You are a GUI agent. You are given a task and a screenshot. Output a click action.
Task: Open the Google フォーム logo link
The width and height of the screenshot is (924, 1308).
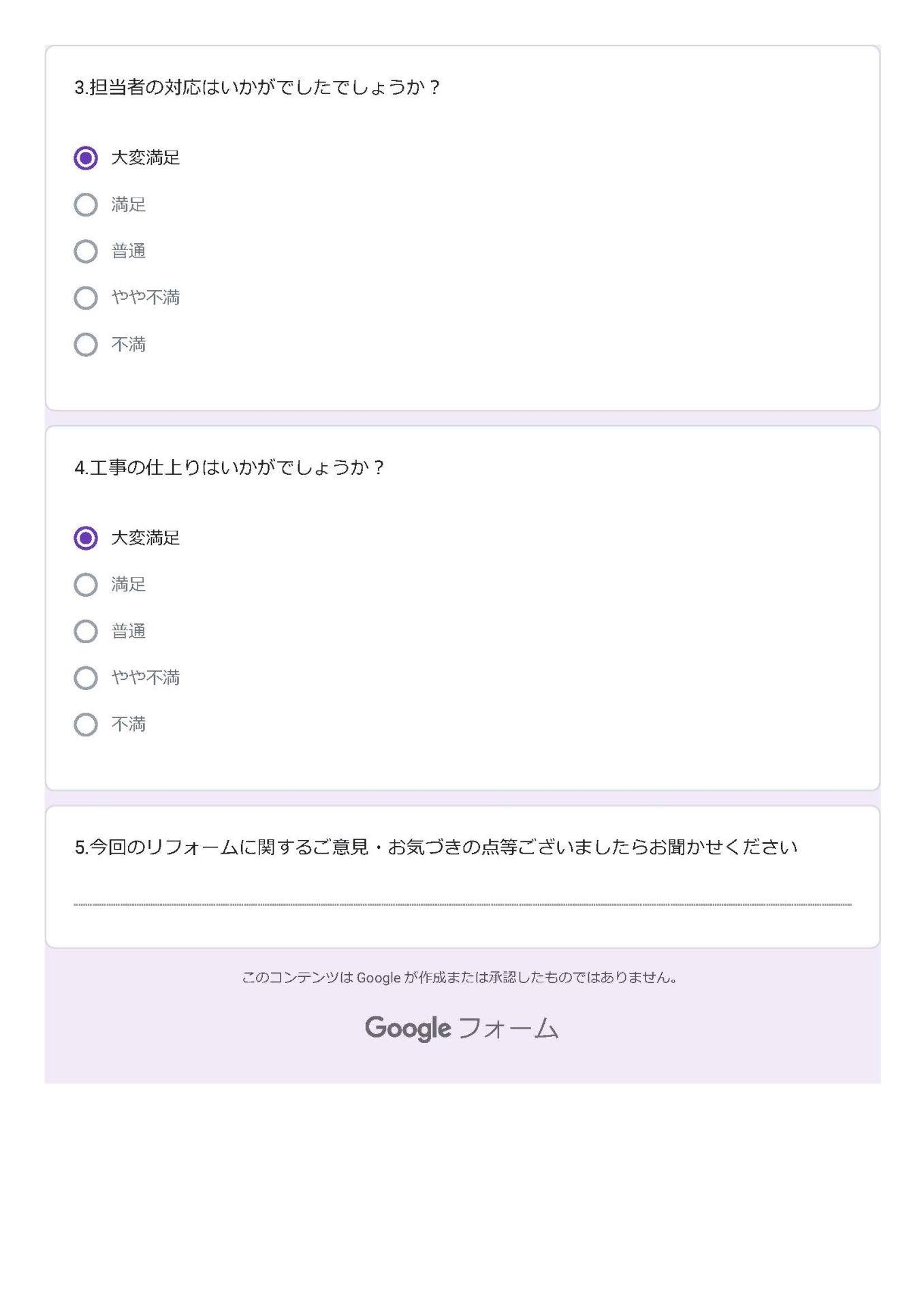(x=462, y=1028)
